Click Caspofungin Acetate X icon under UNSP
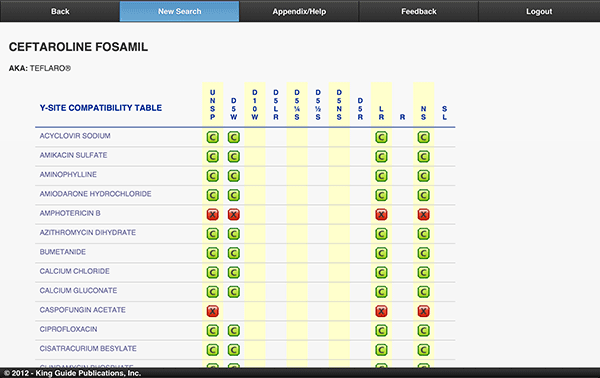The height and width of the screenshot is (378, 600). 213,311
